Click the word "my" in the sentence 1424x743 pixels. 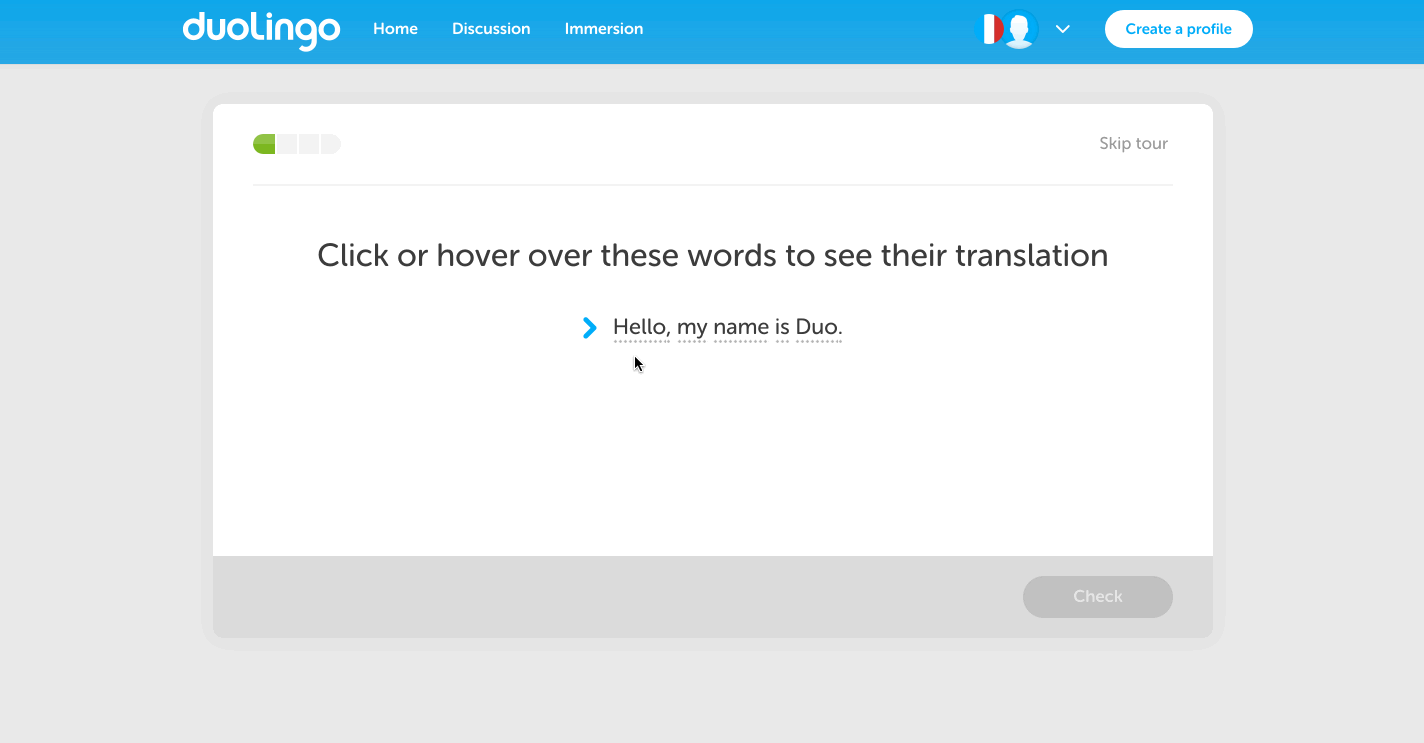(x=692, y=328)
